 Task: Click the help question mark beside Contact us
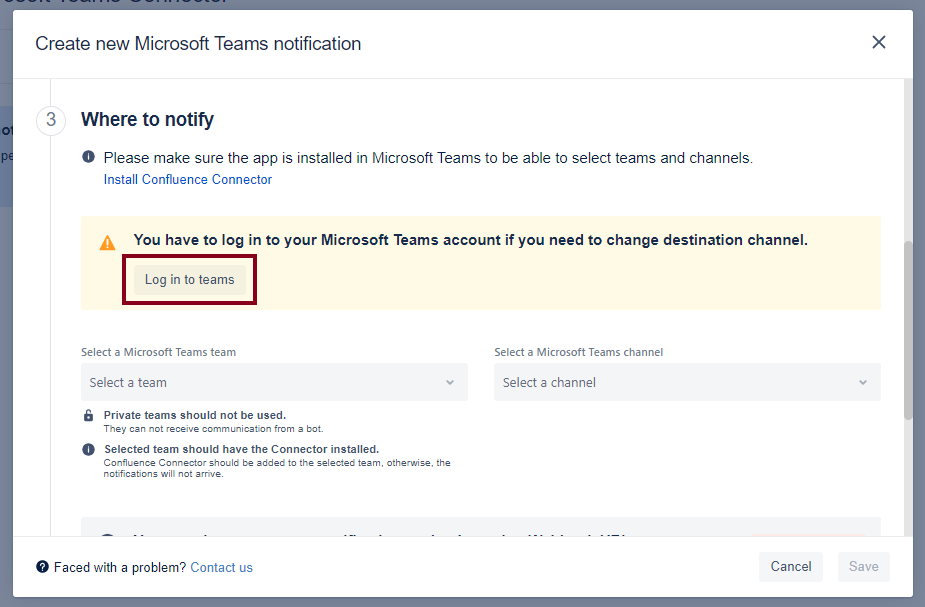tap(42, 567)
